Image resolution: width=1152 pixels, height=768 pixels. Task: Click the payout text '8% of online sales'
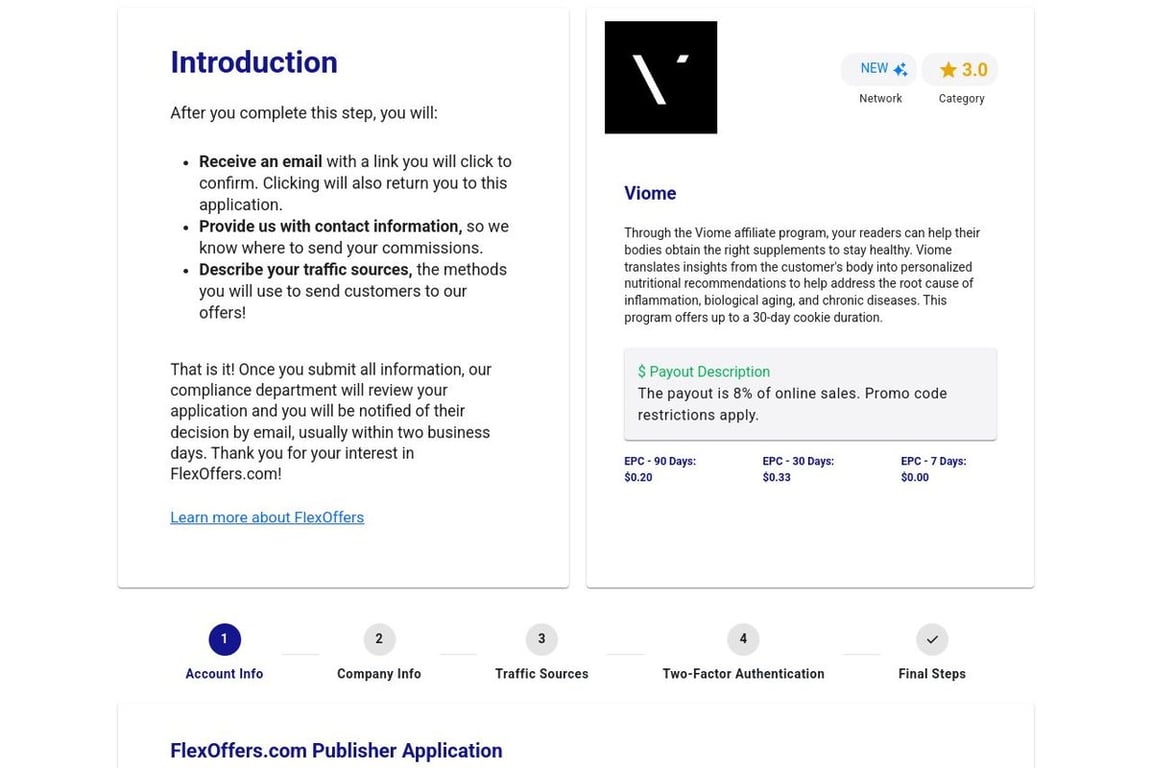(796, 393)
